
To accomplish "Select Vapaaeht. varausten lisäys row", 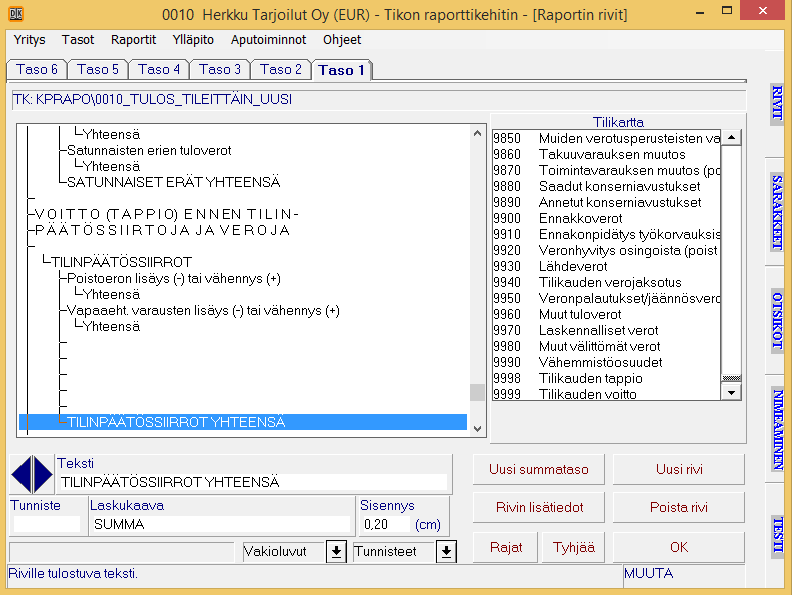I will pos(203,310).
